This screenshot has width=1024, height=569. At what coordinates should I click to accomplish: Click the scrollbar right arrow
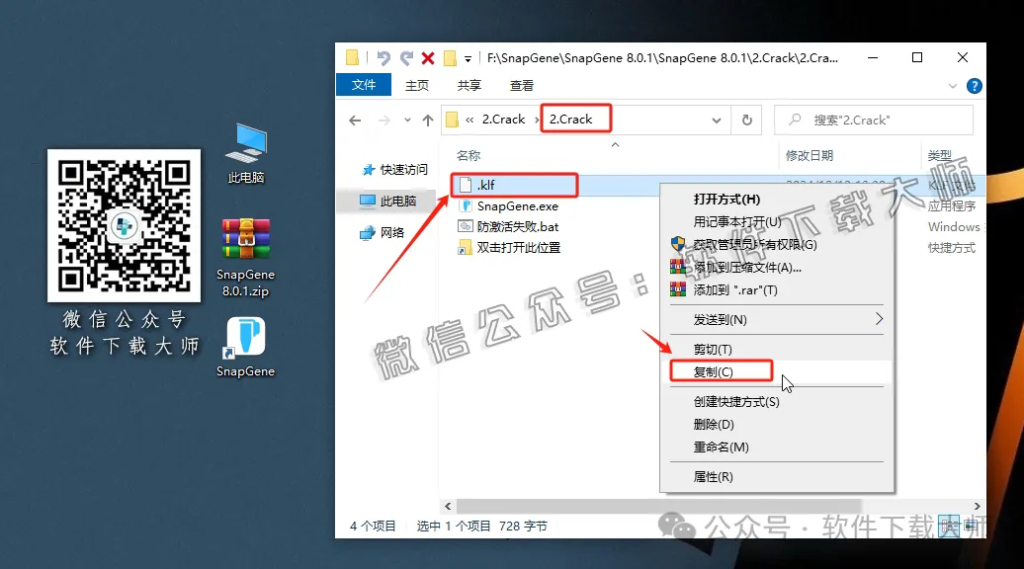pyautogui.click(x=977, y=506)
